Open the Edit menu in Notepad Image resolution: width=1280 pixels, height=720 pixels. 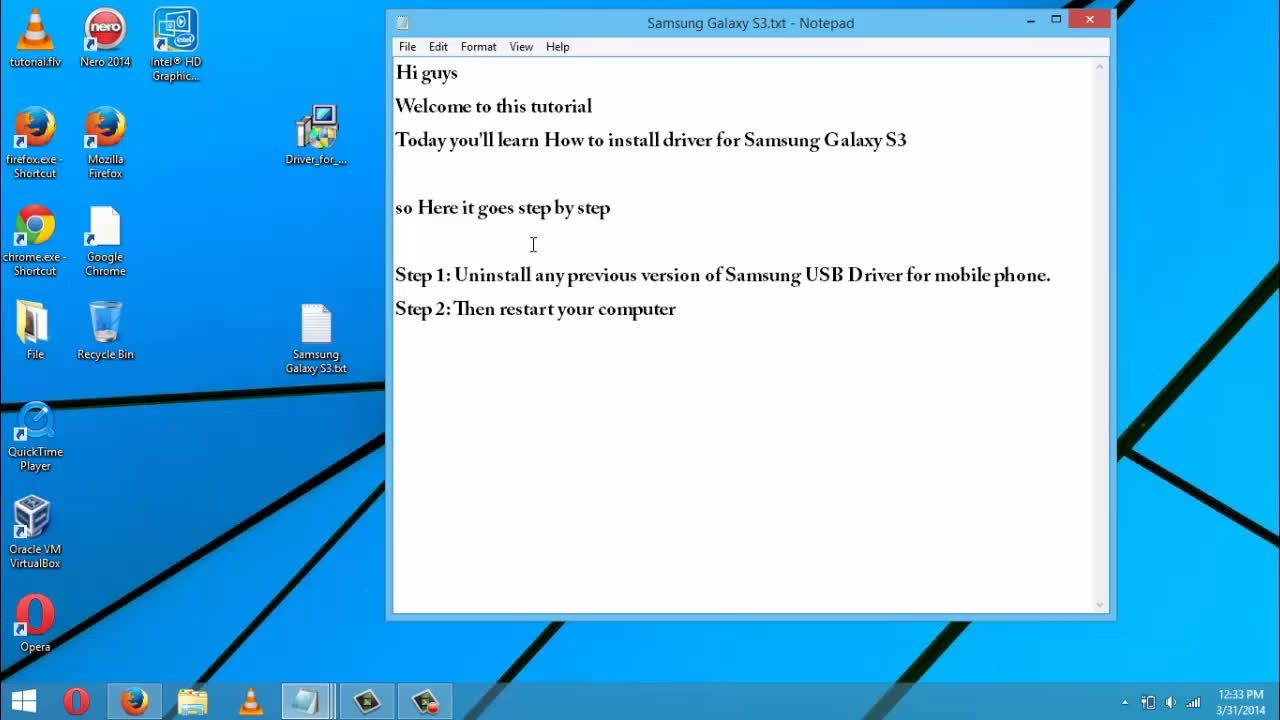(438, 47)
